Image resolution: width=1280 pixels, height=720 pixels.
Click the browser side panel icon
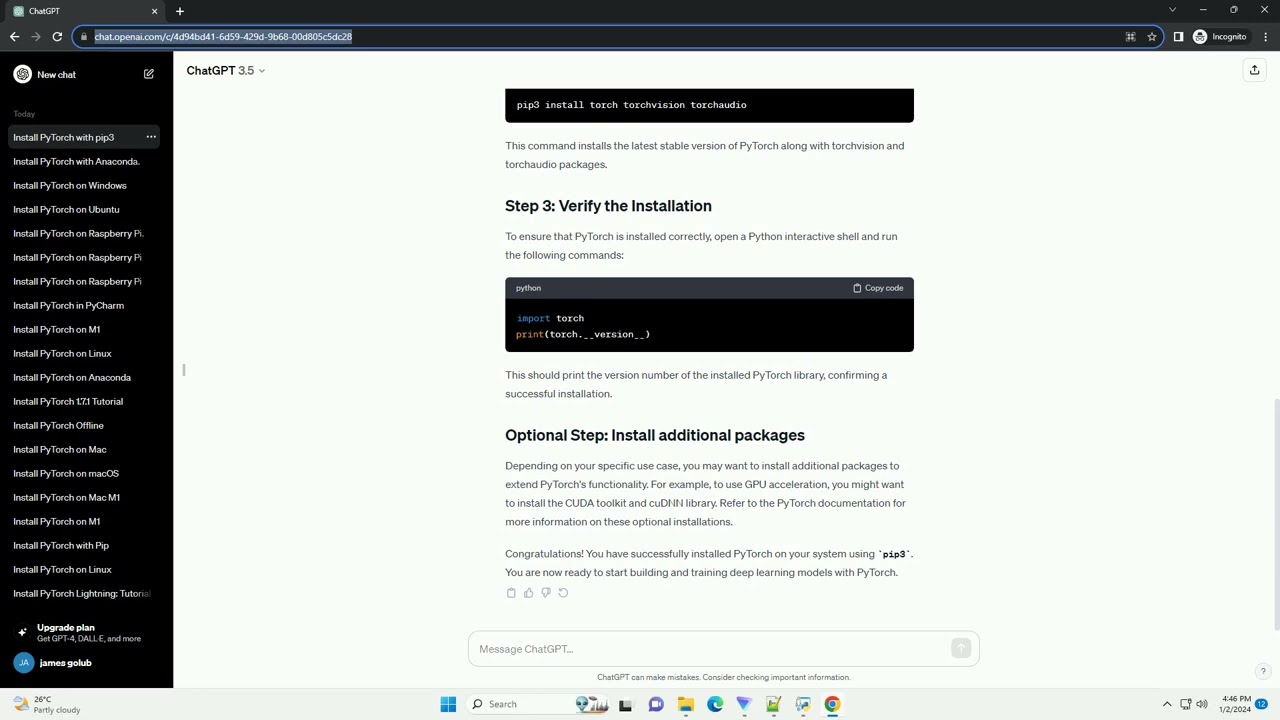[1178, 36]
